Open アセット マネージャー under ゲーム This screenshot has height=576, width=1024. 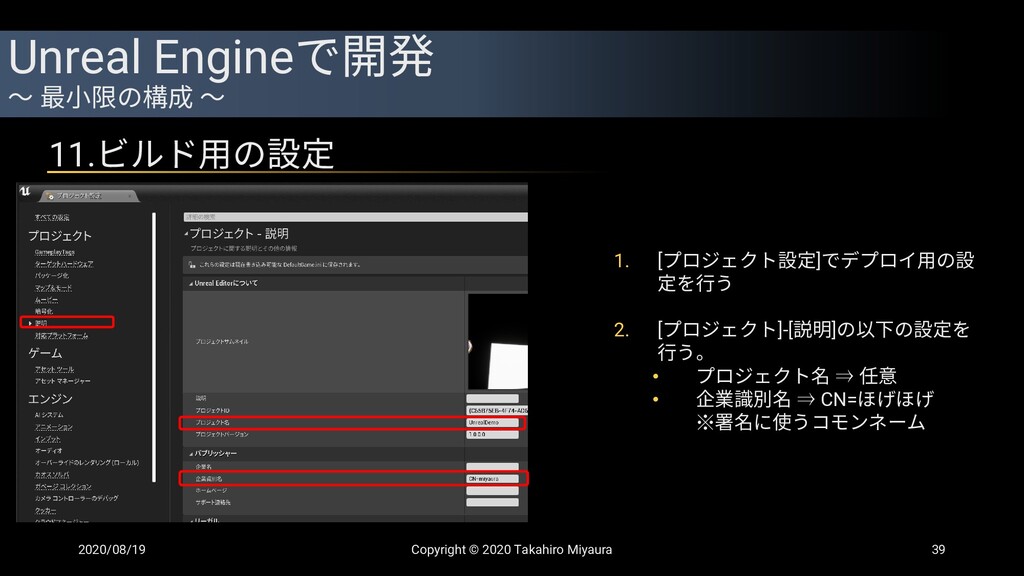63,381
